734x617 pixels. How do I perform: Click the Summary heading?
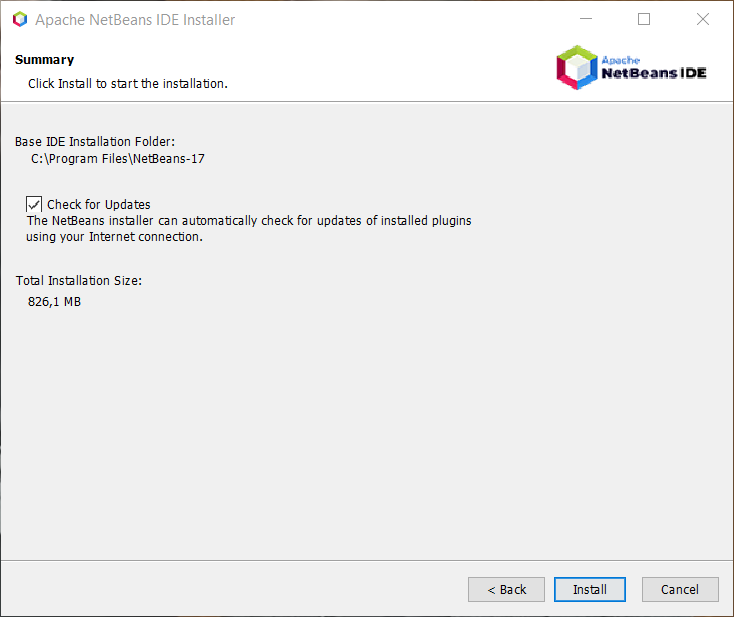pos(44,60)
